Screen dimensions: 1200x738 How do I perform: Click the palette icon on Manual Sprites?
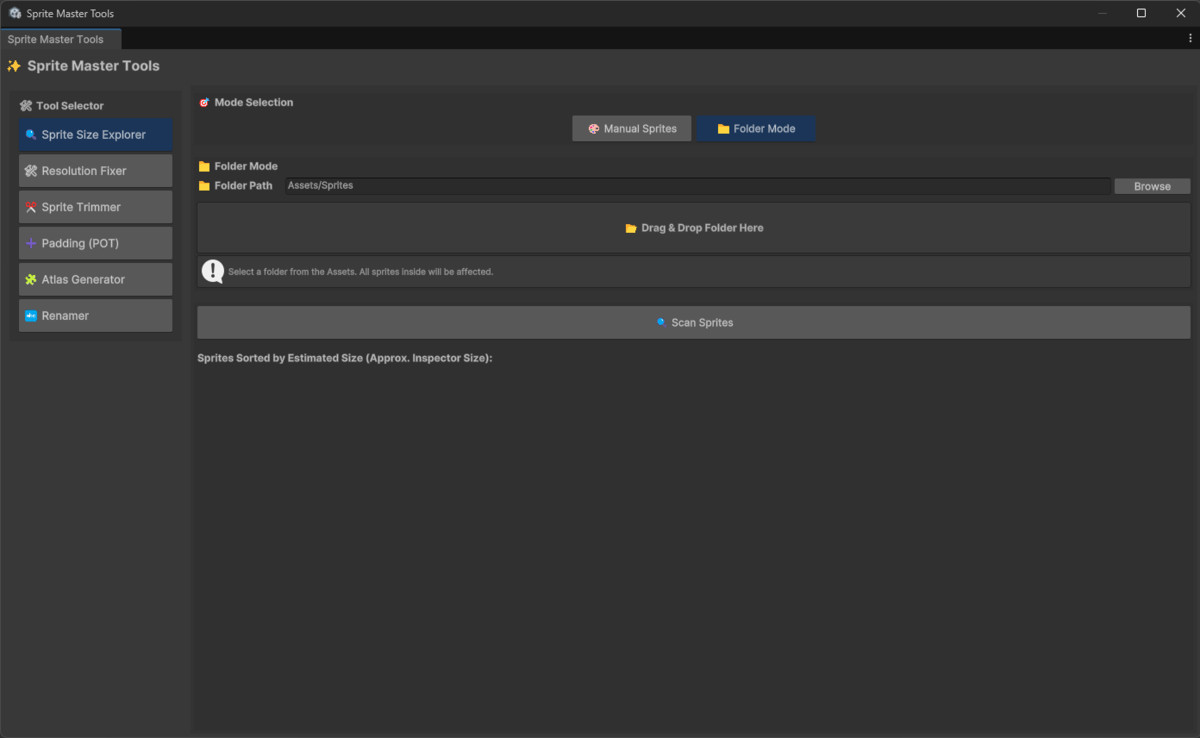[x=593, y=129]
